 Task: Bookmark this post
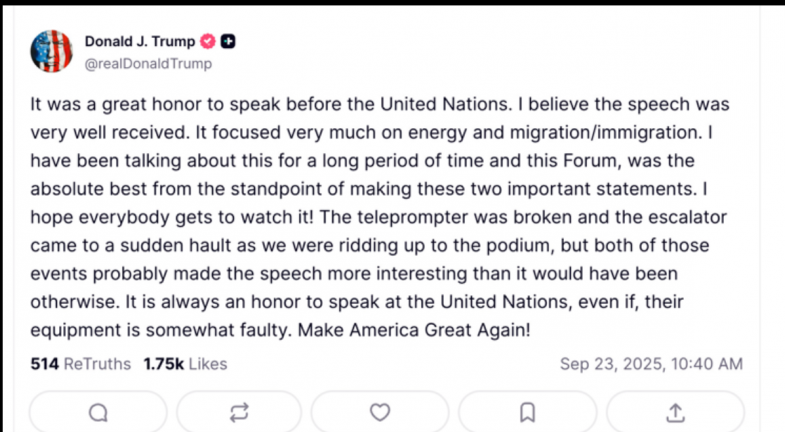[x=528, y=412]
